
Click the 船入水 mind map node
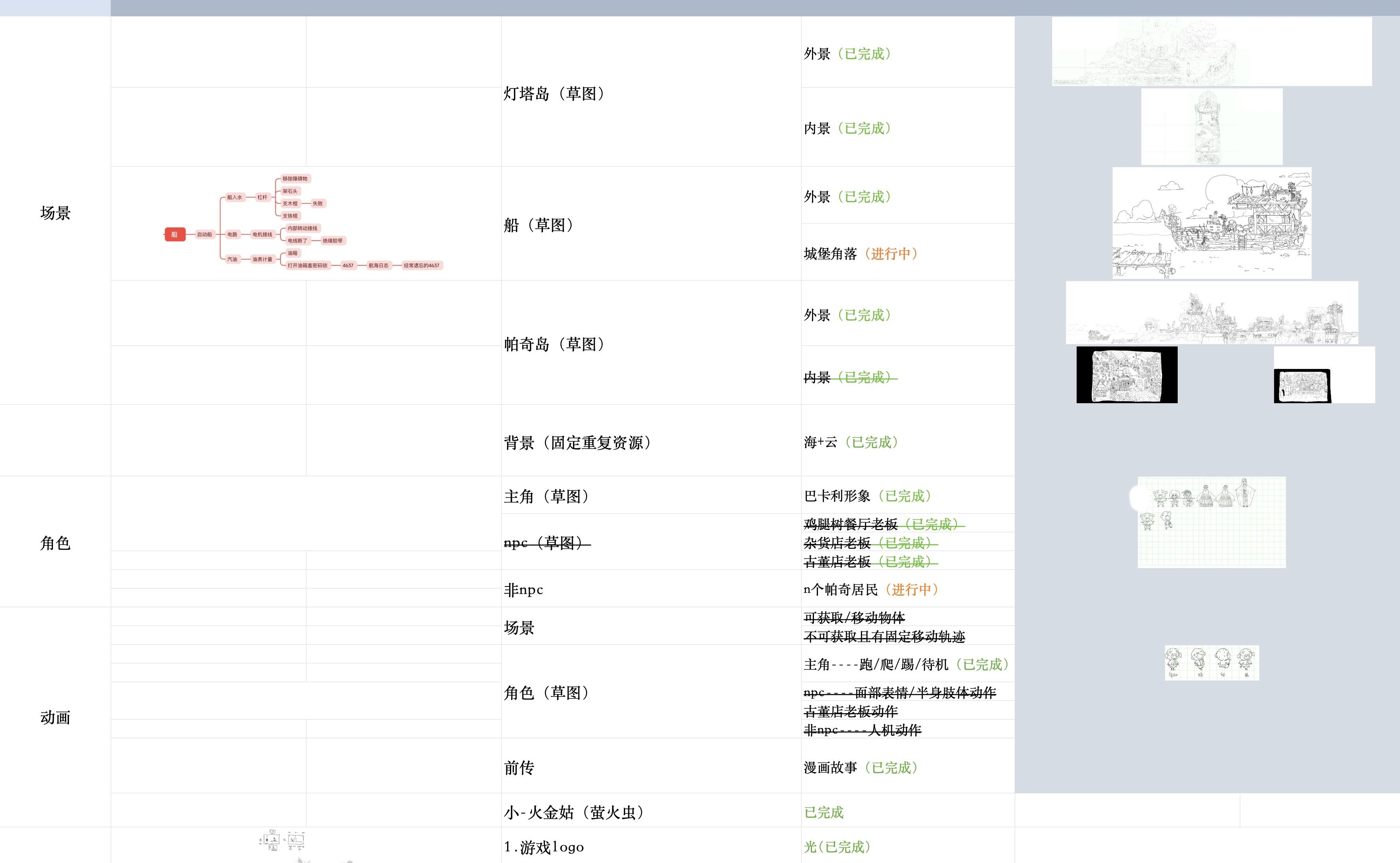pos(235,197)
